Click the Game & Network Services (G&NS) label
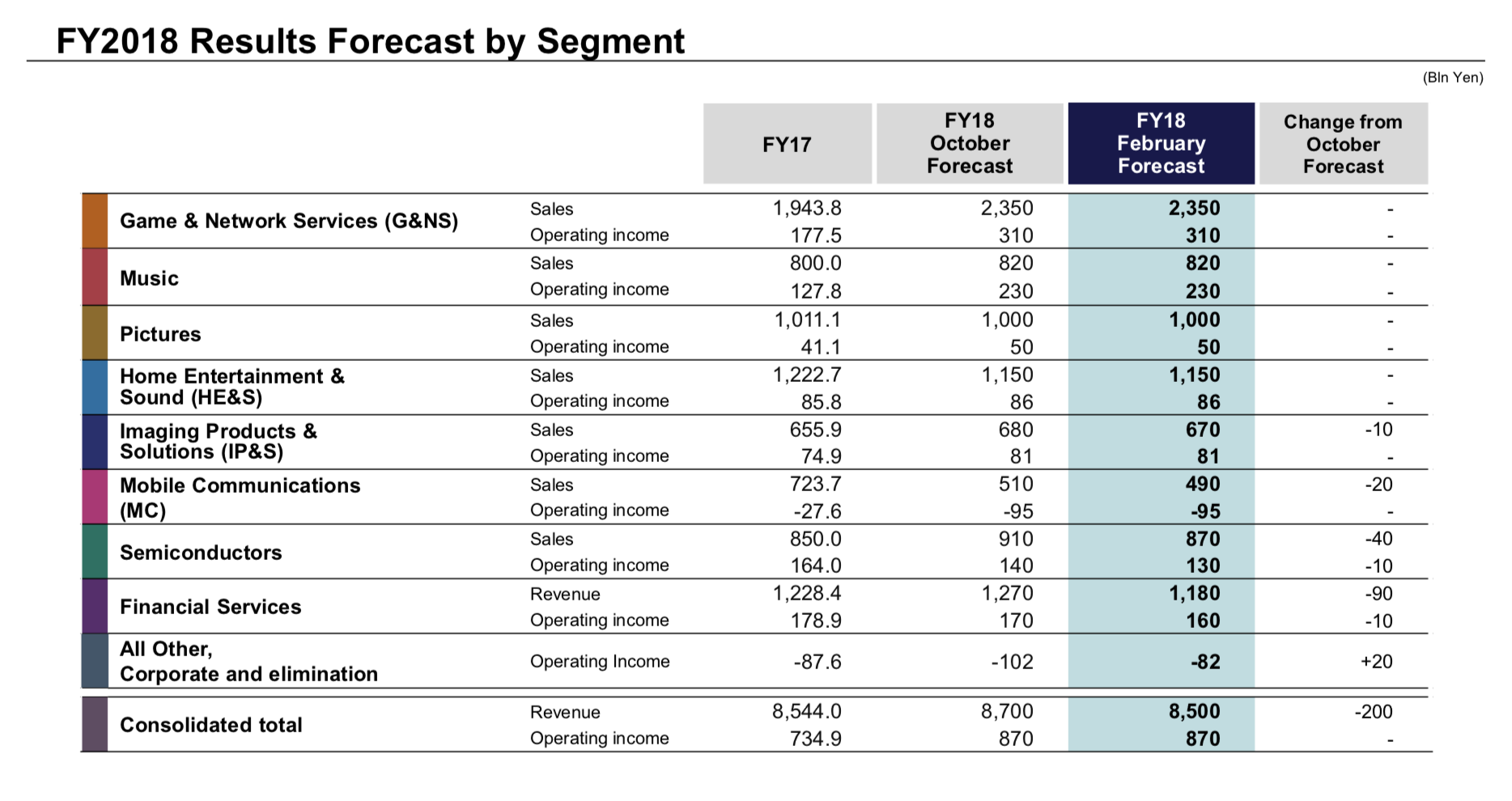Image resolution: width=1512 pixels, height=801 pixels. tap(289, 221)
